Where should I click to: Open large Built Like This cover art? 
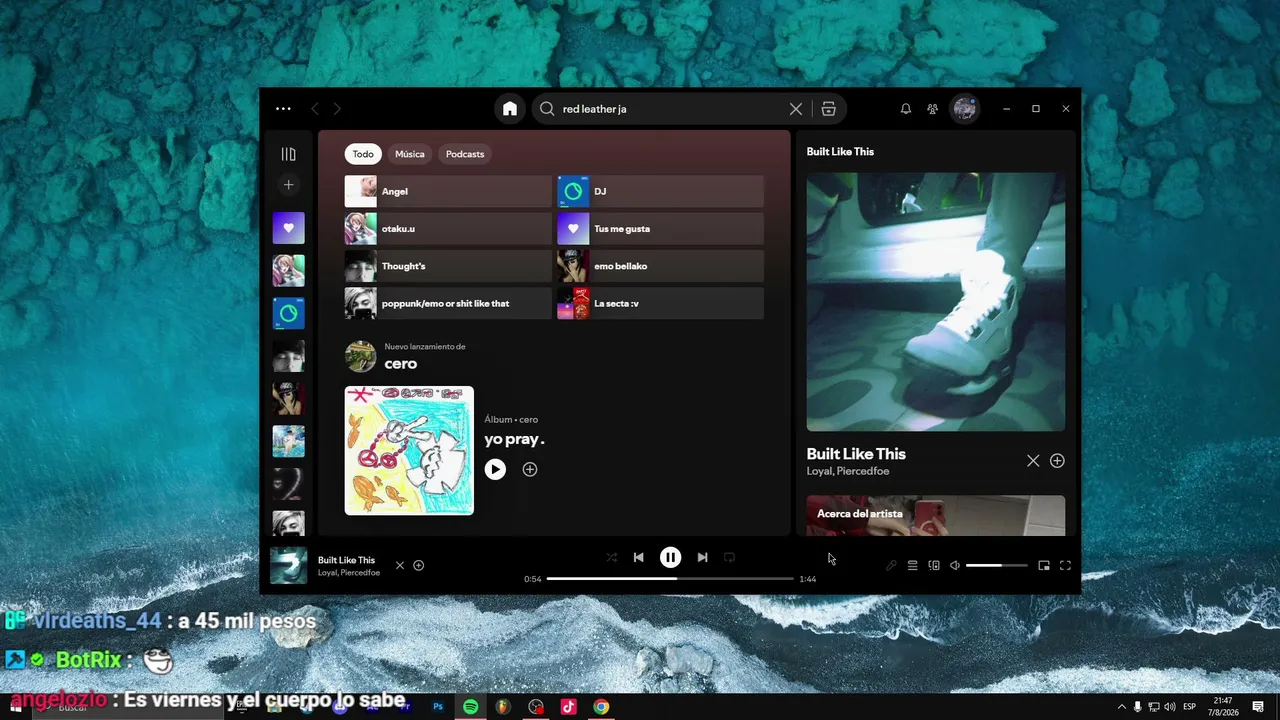pyautogui.click(x=936, y=302)
